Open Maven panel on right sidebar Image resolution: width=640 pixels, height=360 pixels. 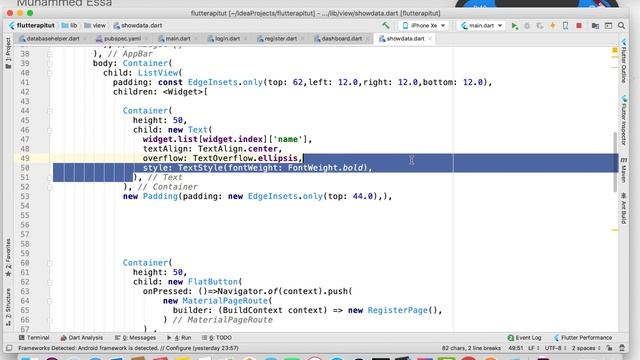coord(623,170)
